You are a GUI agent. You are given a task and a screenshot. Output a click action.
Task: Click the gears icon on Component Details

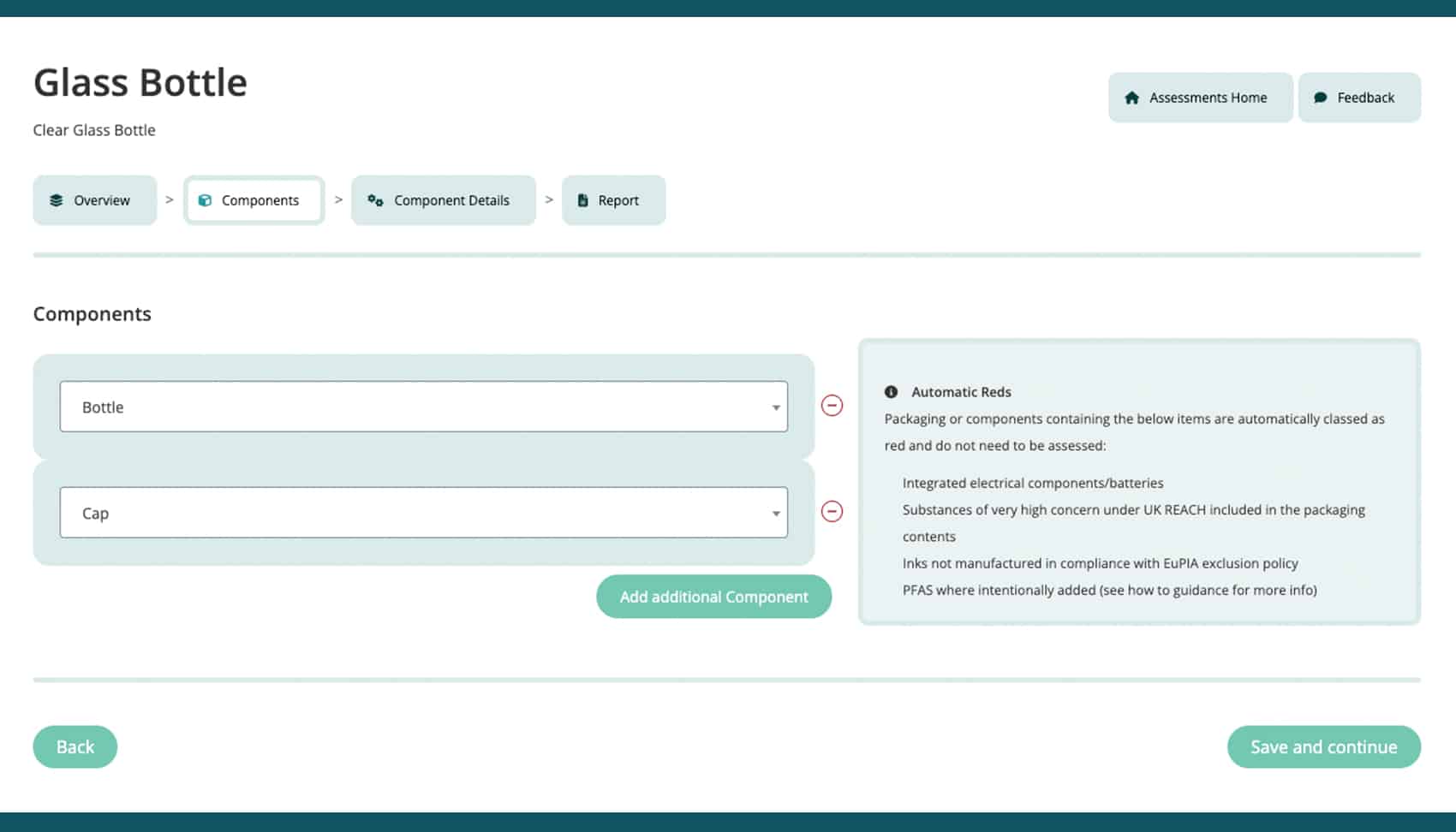click(375, 200)
